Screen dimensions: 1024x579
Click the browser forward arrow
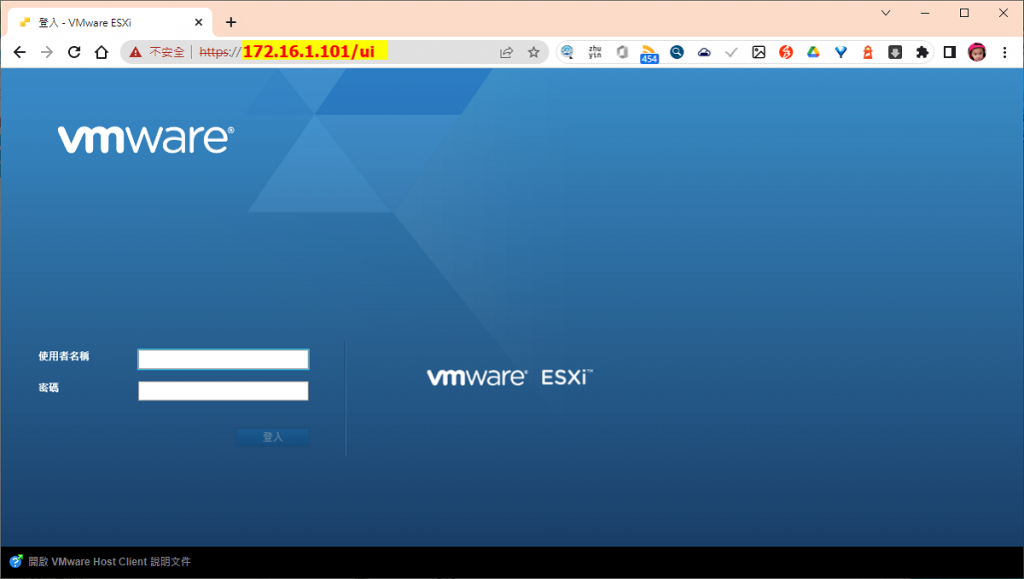tap(47, 52)
